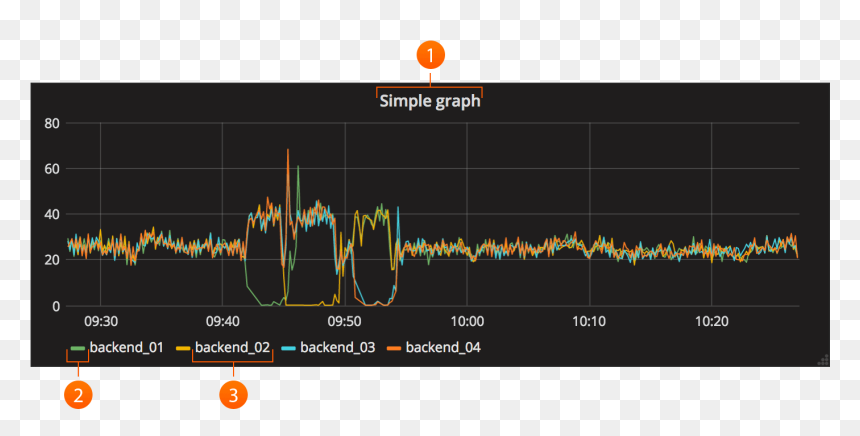860x436 pixels.
Task: Click the 40 y-axis value
Action: click(x=52, y=214)
